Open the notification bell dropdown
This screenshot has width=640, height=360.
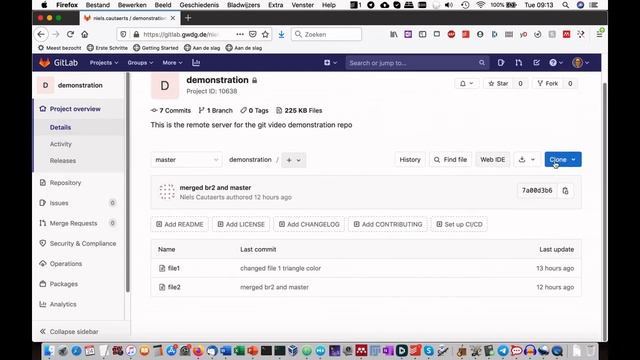coord(466,84)
